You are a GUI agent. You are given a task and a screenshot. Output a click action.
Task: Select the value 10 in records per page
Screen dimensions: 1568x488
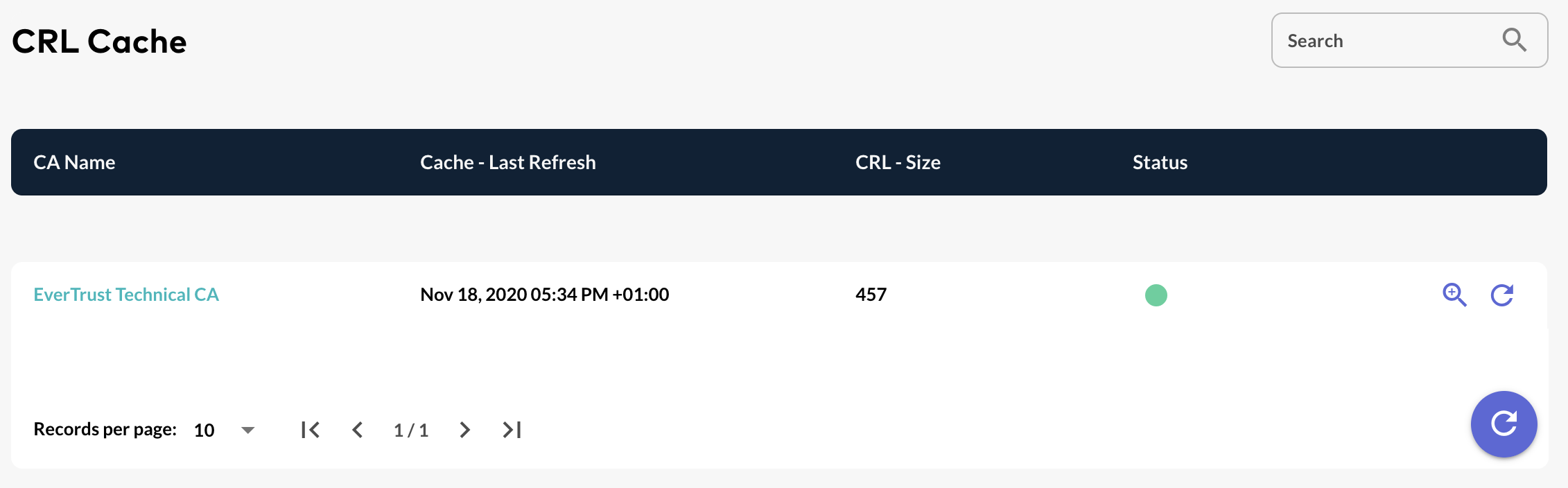pos(204,430)
